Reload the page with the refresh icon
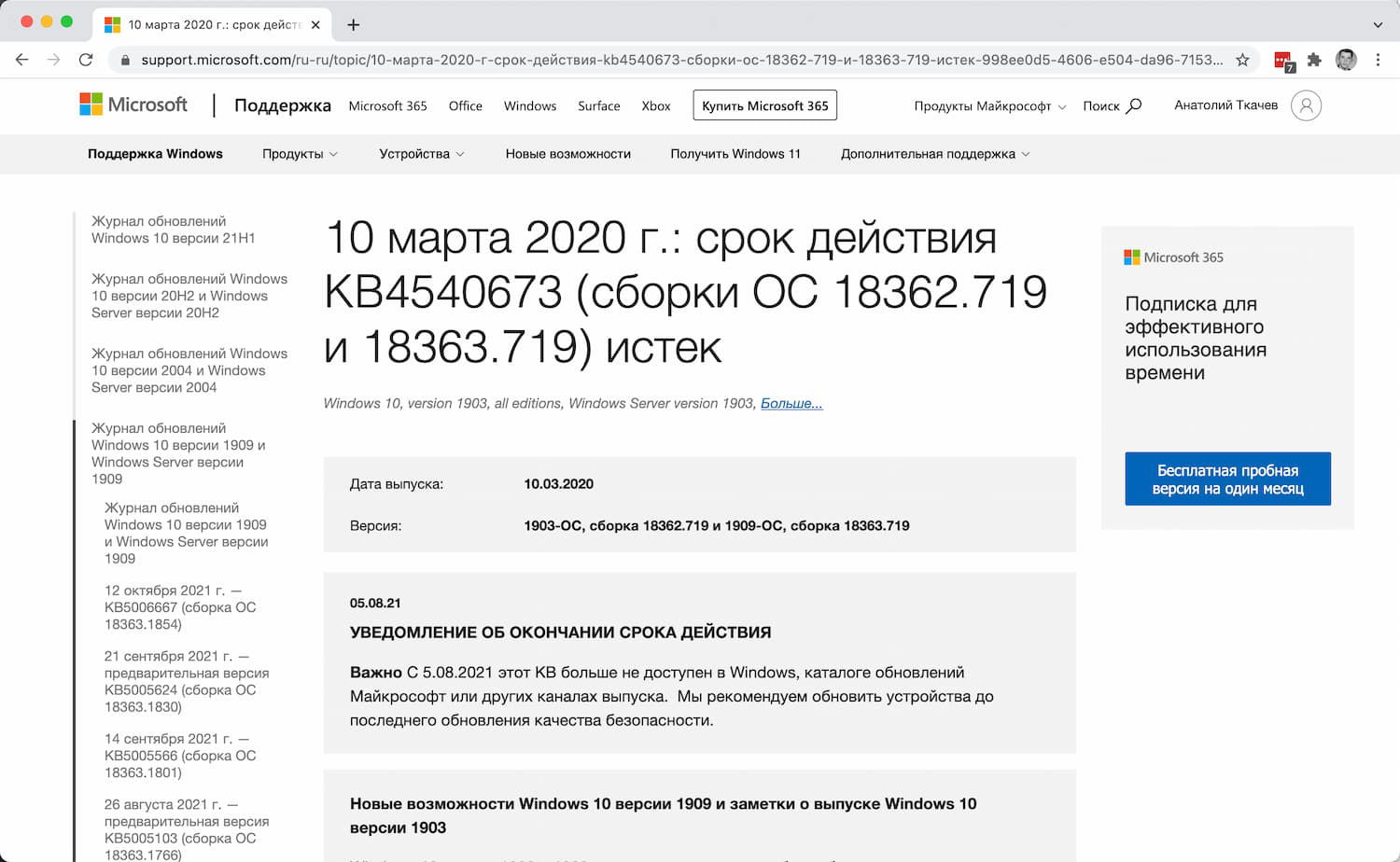1400x862 pixels. pyautogui.click(x=86, y=60)
